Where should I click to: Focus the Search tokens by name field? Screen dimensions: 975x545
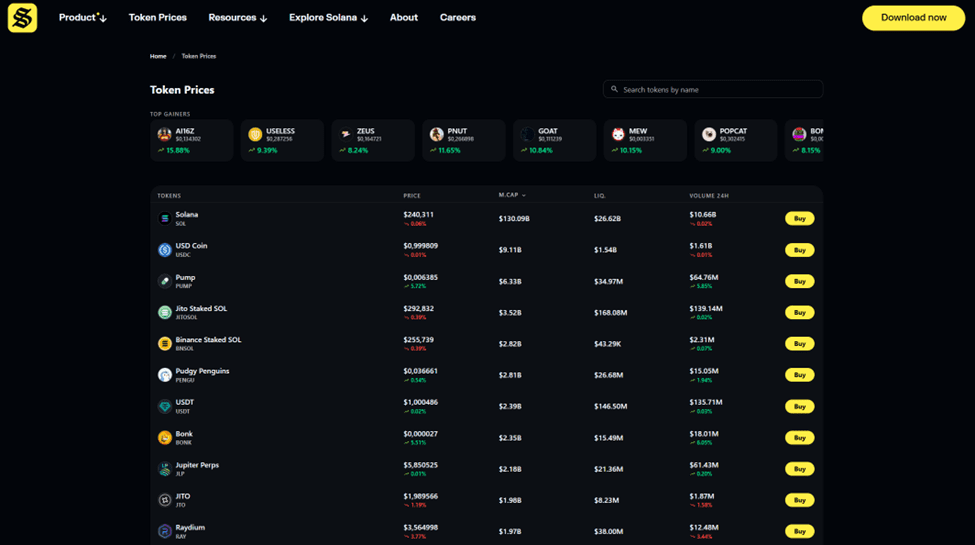[713, 89]
